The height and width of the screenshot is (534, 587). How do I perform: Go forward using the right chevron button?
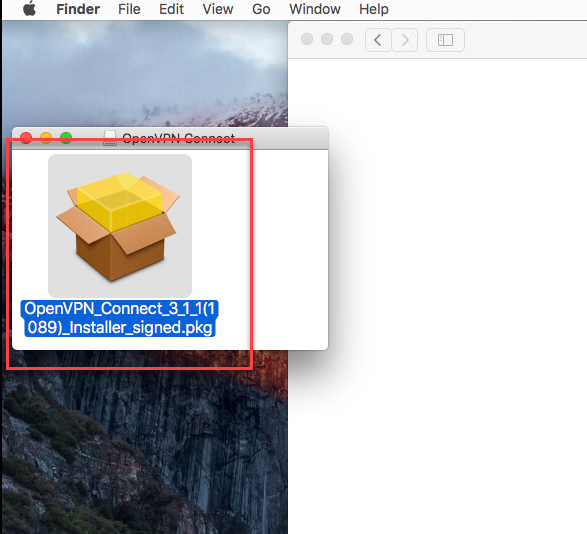point(405,40)
